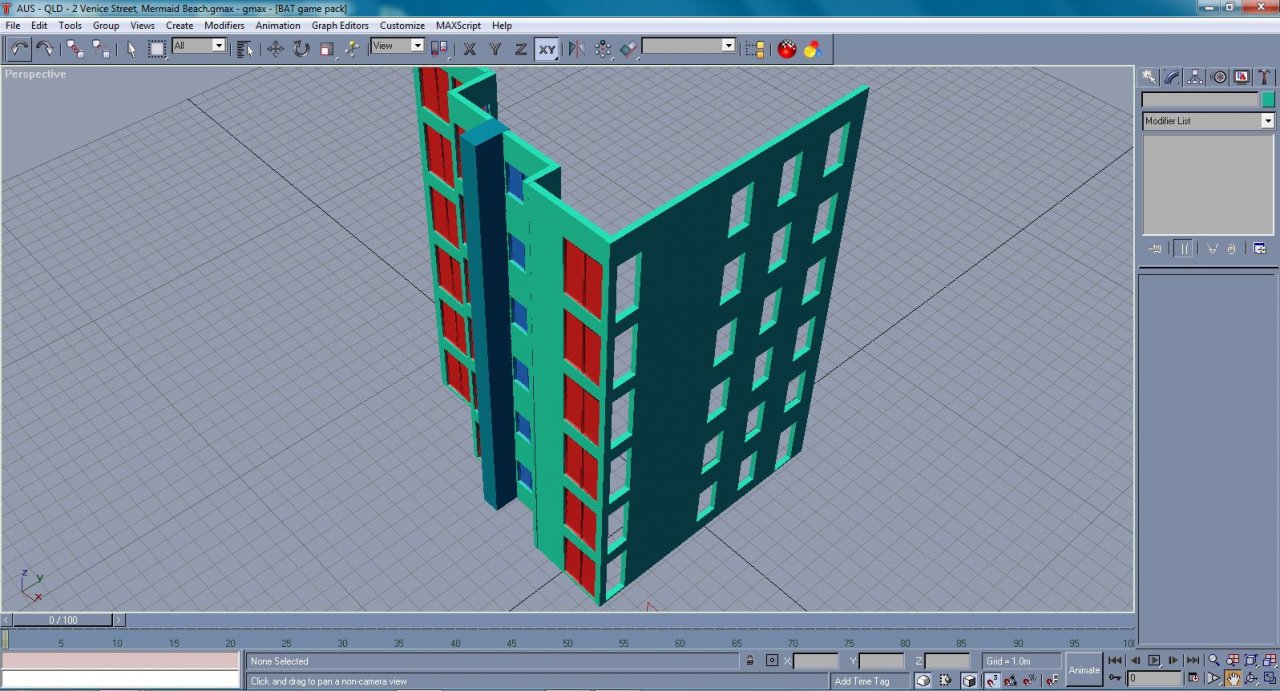This screenshot has height=691, width=1280.
Task: Click the Undo arrow button
Action: tap(19, 48)
